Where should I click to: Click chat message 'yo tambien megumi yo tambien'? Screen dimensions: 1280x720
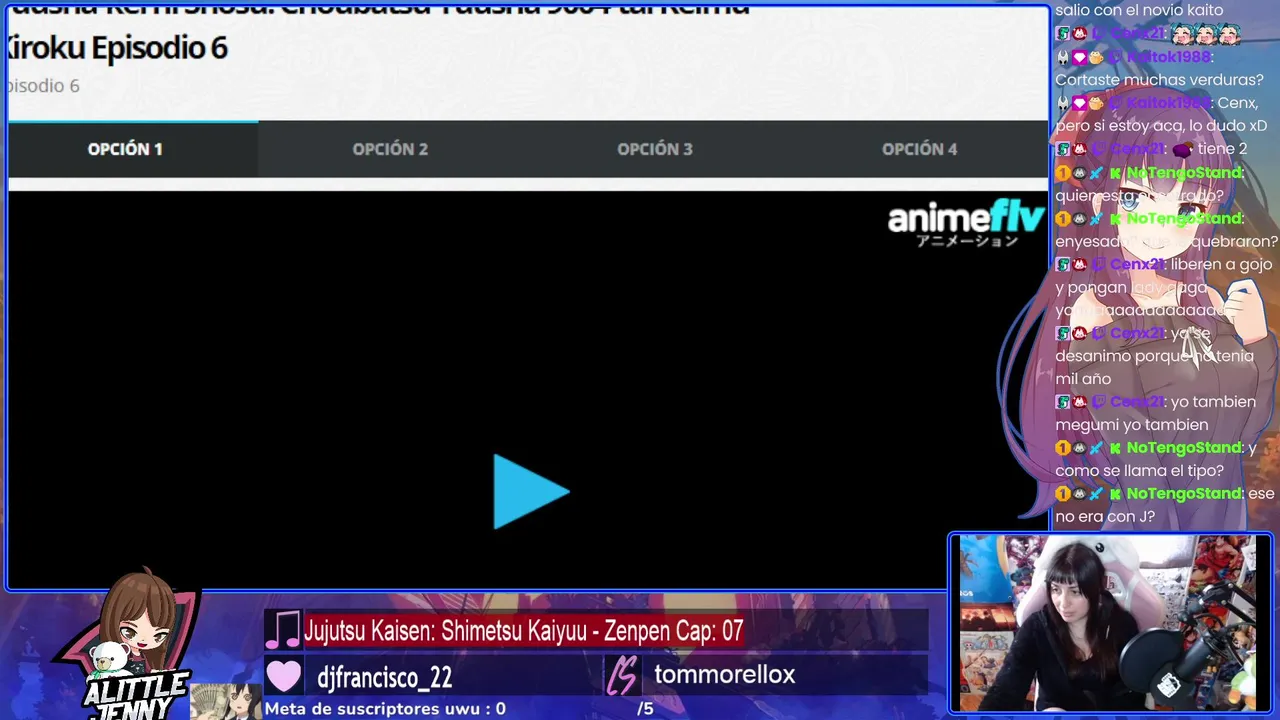point(1155,413)
